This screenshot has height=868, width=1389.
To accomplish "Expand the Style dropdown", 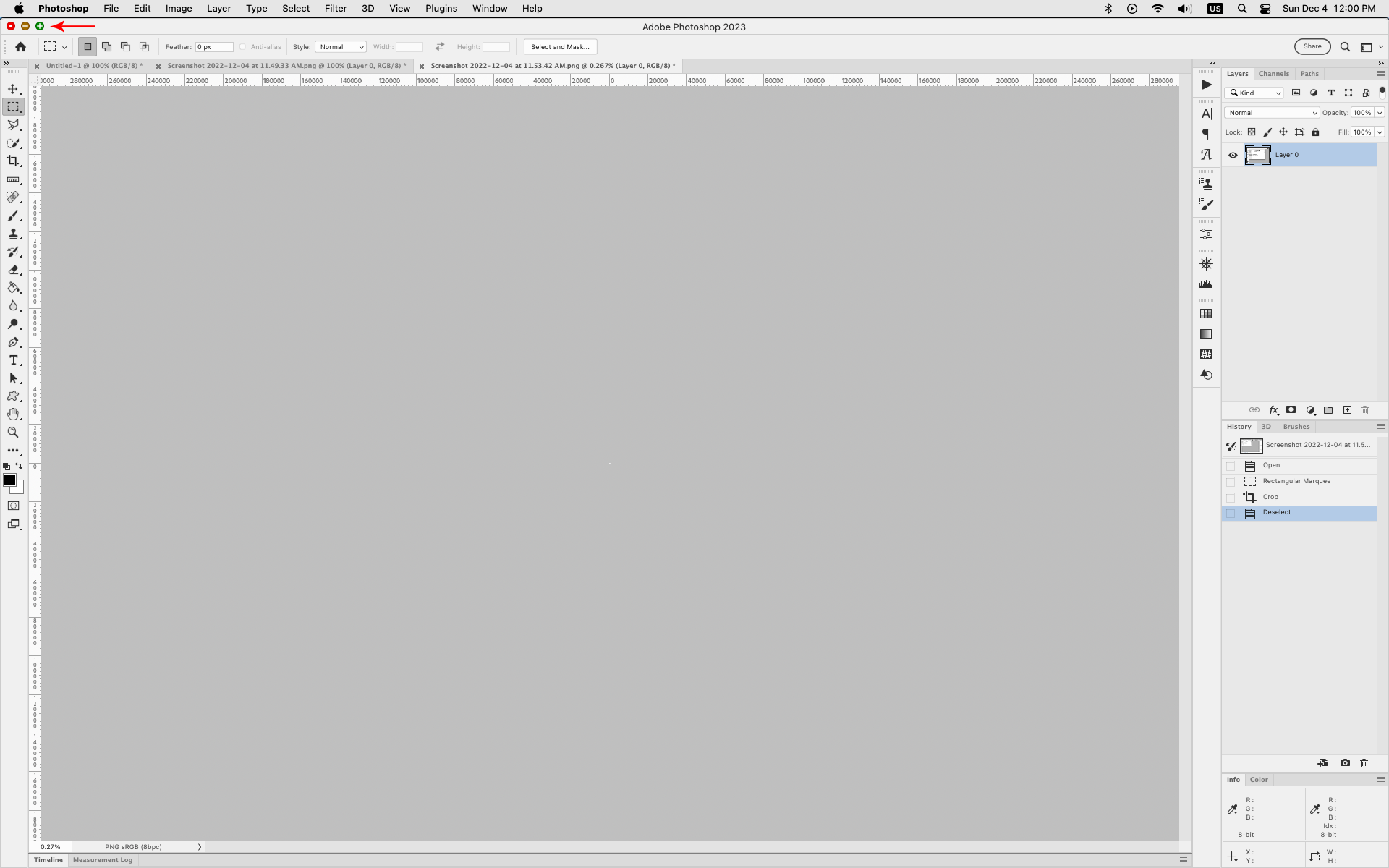I will coord(340,46).
